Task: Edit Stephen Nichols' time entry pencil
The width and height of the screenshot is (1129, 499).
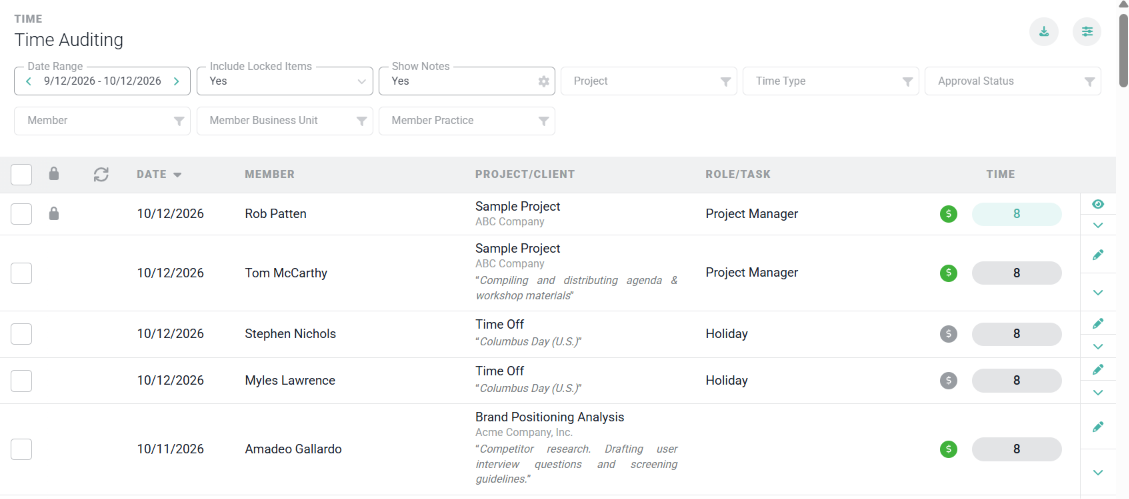Action: tap(1097, 323)
